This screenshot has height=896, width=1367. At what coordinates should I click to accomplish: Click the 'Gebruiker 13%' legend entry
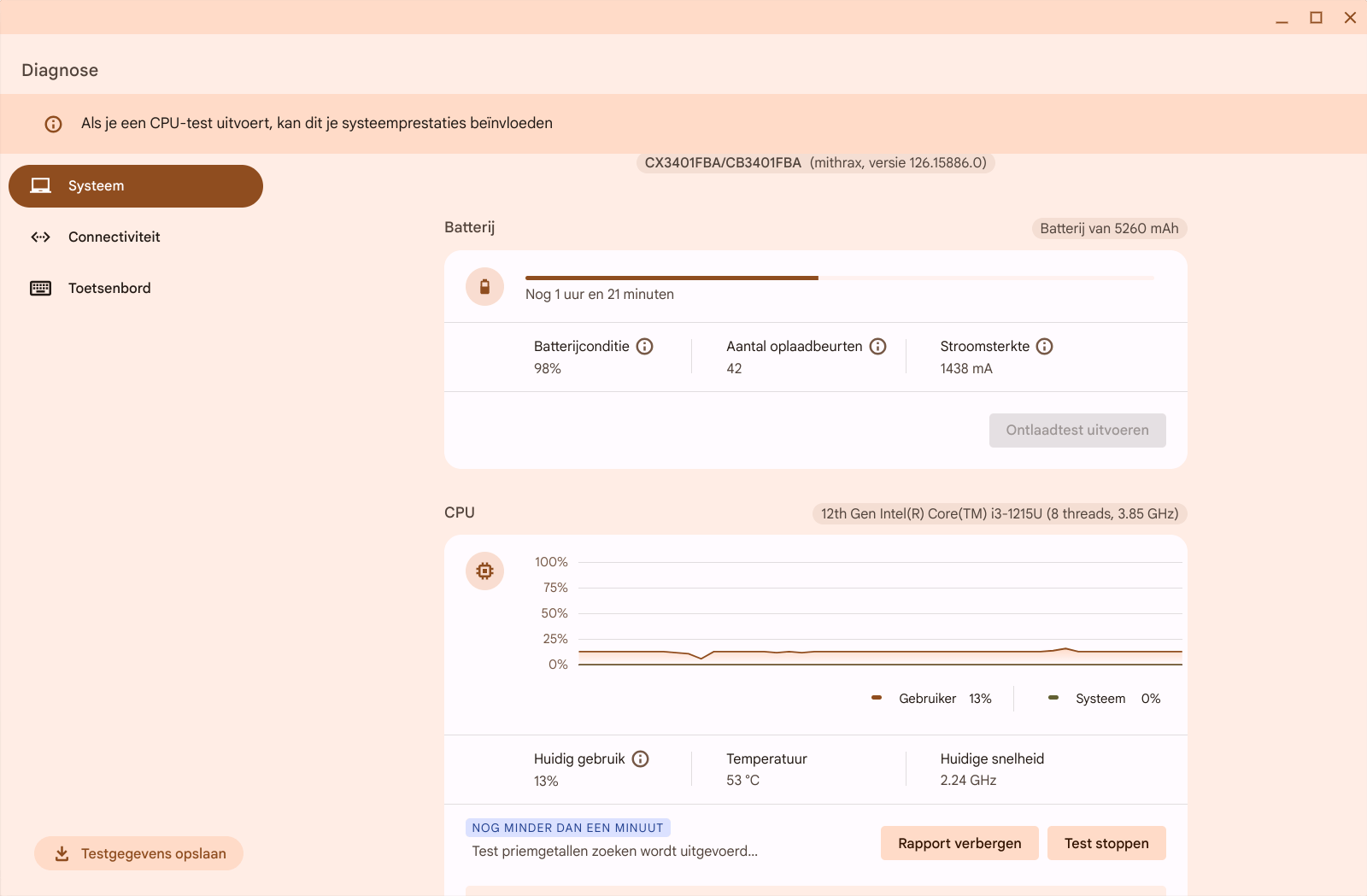pyautogui.click(x=931, y=698)
